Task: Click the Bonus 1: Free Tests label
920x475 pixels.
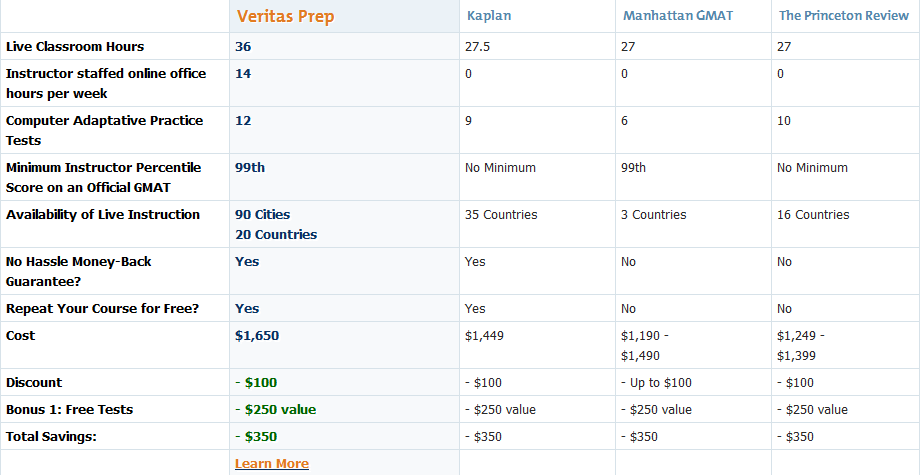Action: pyautogui.click(x=69, y=410)
